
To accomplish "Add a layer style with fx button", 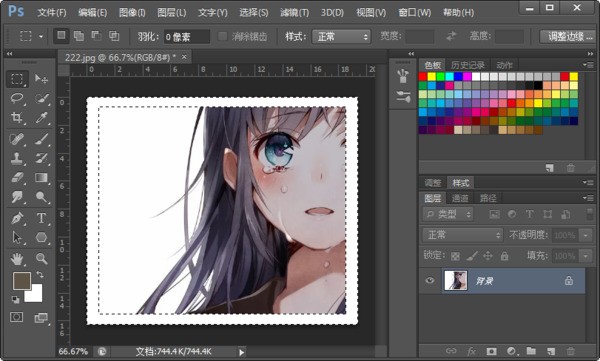I will (x=471, y=351).
